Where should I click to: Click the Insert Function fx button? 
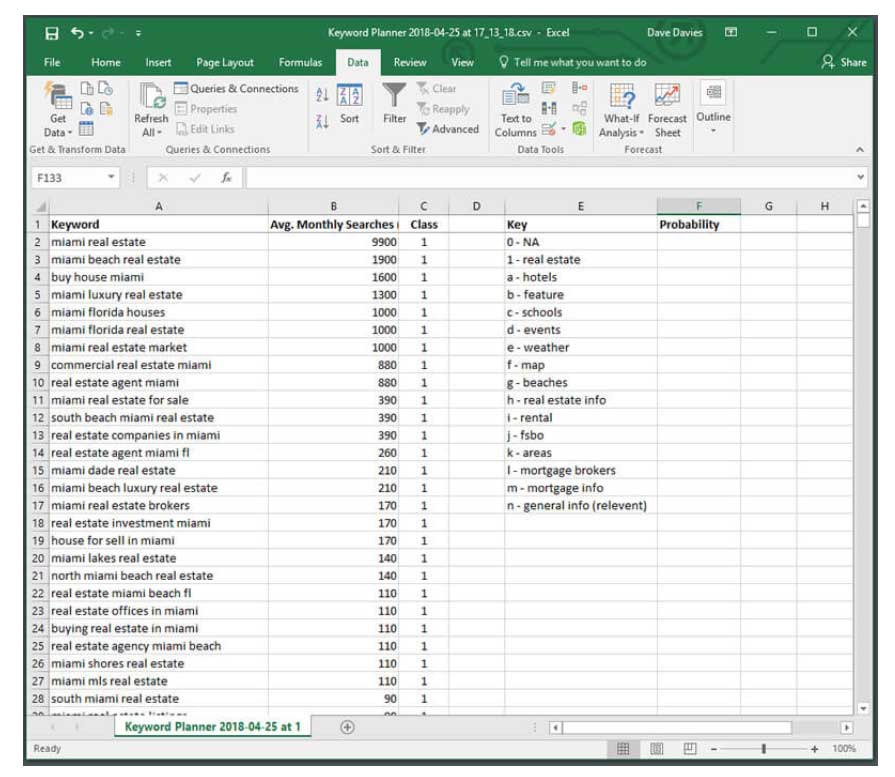[x=226, y=178]
